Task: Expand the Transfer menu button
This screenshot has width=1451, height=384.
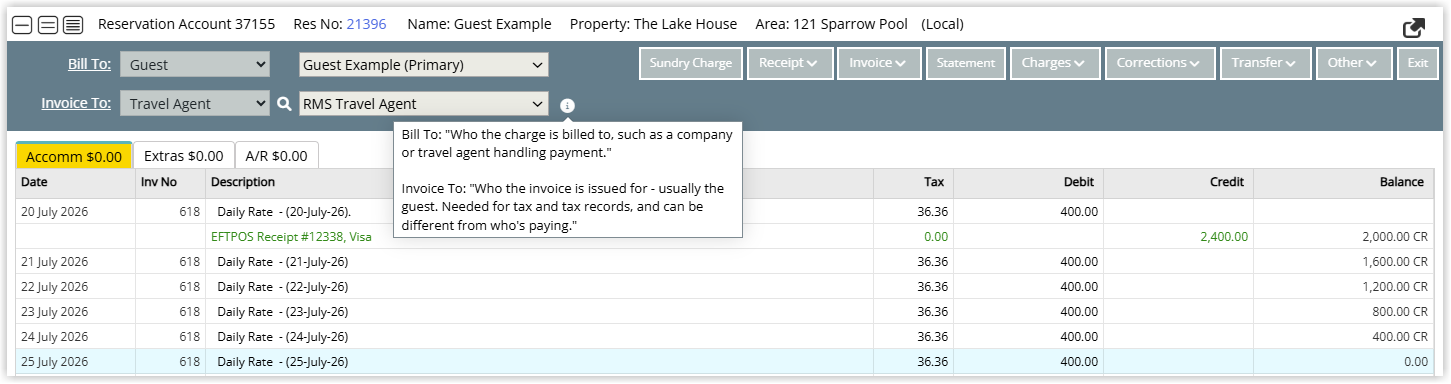Action: click(1265, 63)
